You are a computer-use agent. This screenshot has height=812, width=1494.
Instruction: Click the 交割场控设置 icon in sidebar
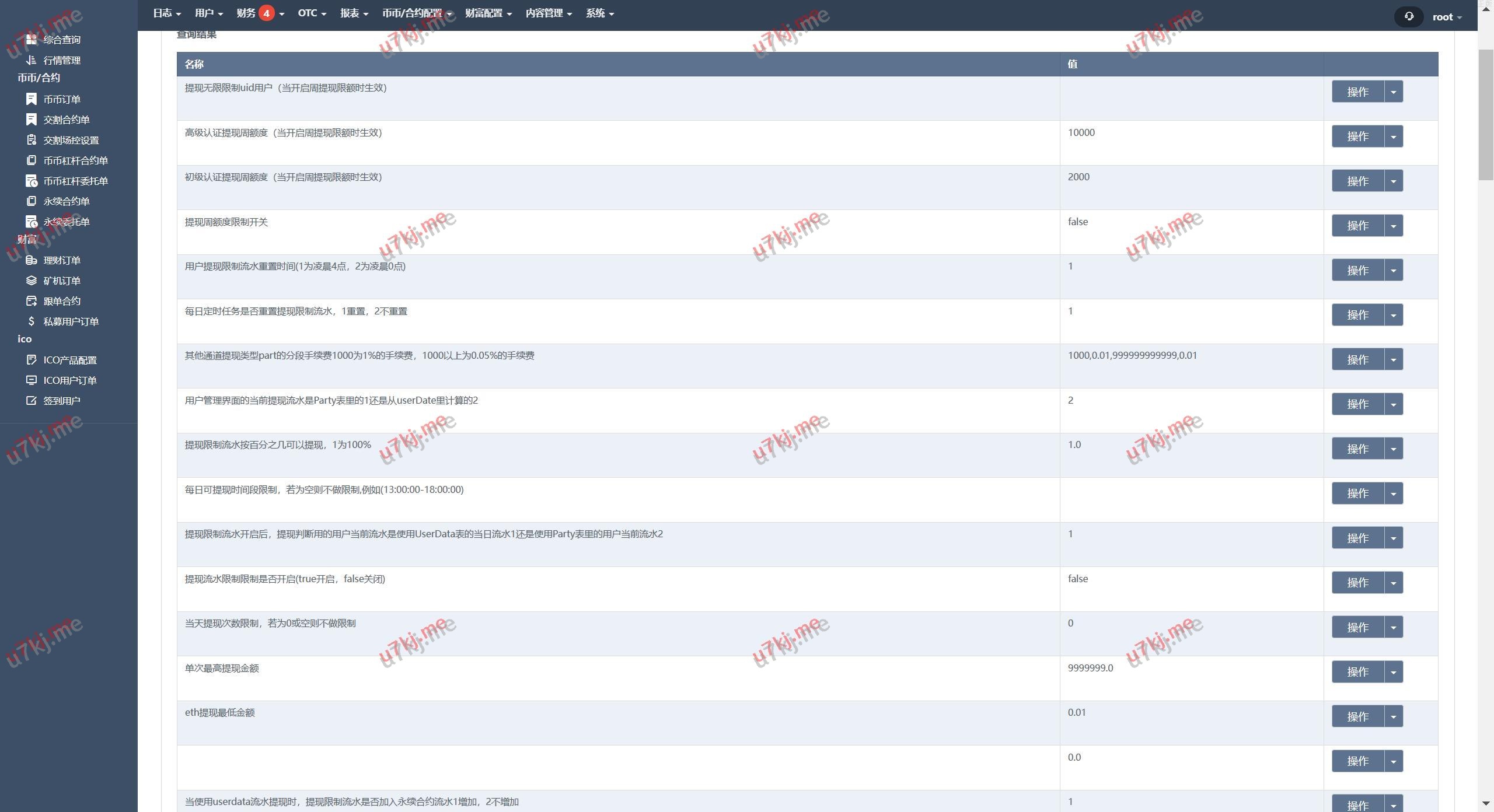coord(32,140)
